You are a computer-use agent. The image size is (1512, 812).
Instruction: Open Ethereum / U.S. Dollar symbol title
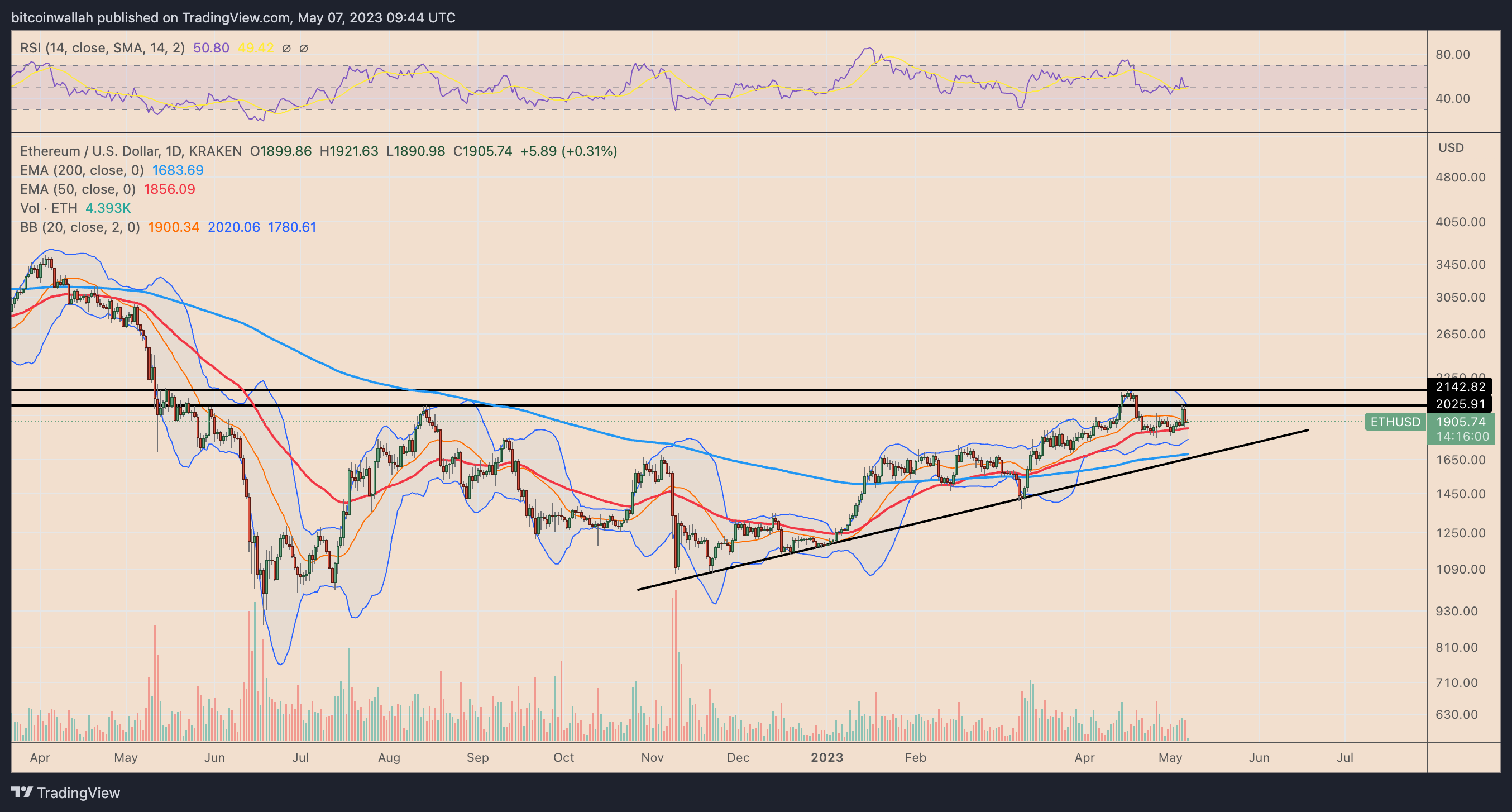pyautogui.click(x=130, y=151)
